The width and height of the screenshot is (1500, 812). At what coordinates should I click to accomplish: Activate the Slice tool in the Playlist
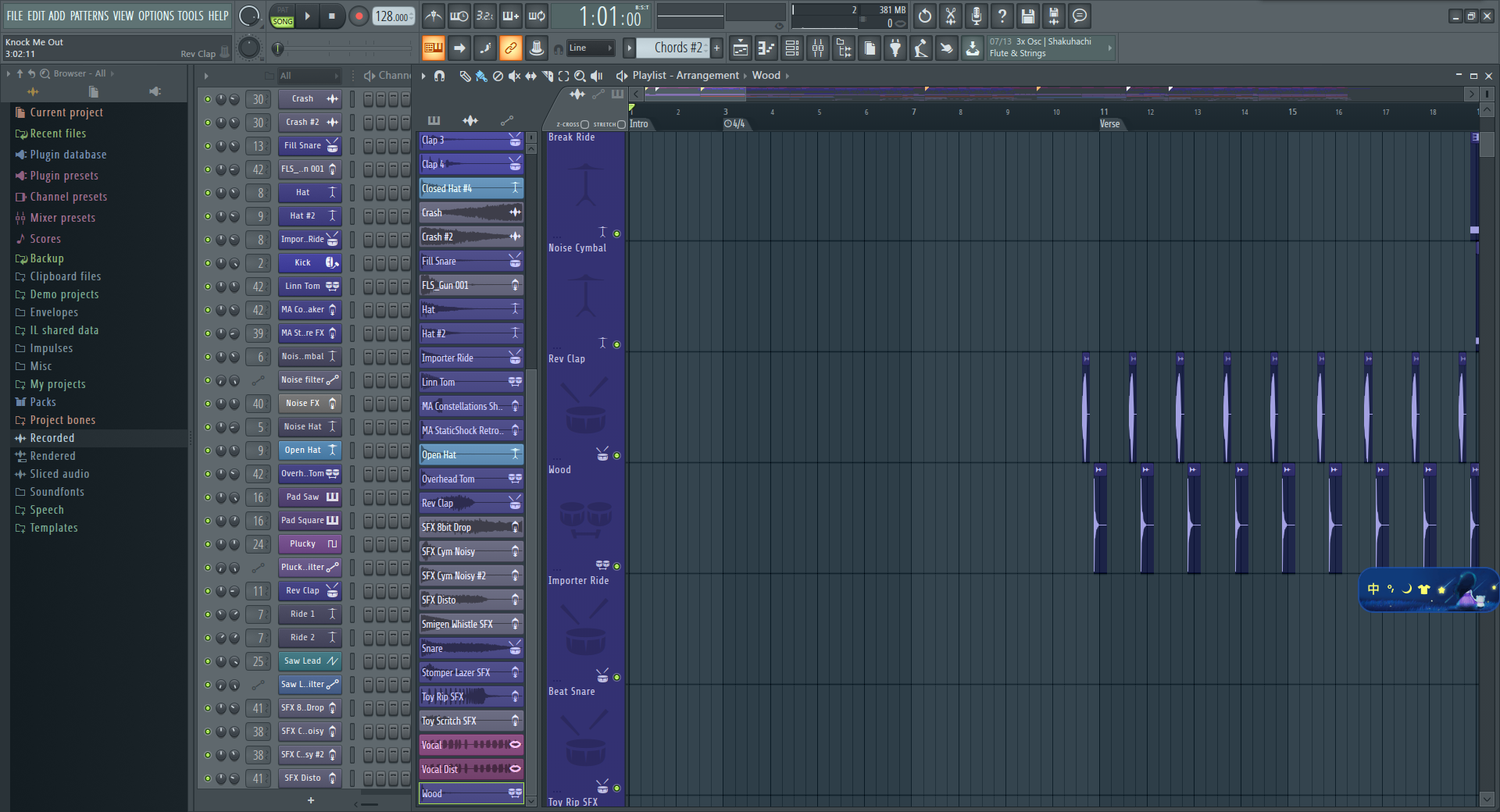click(547, 76)
